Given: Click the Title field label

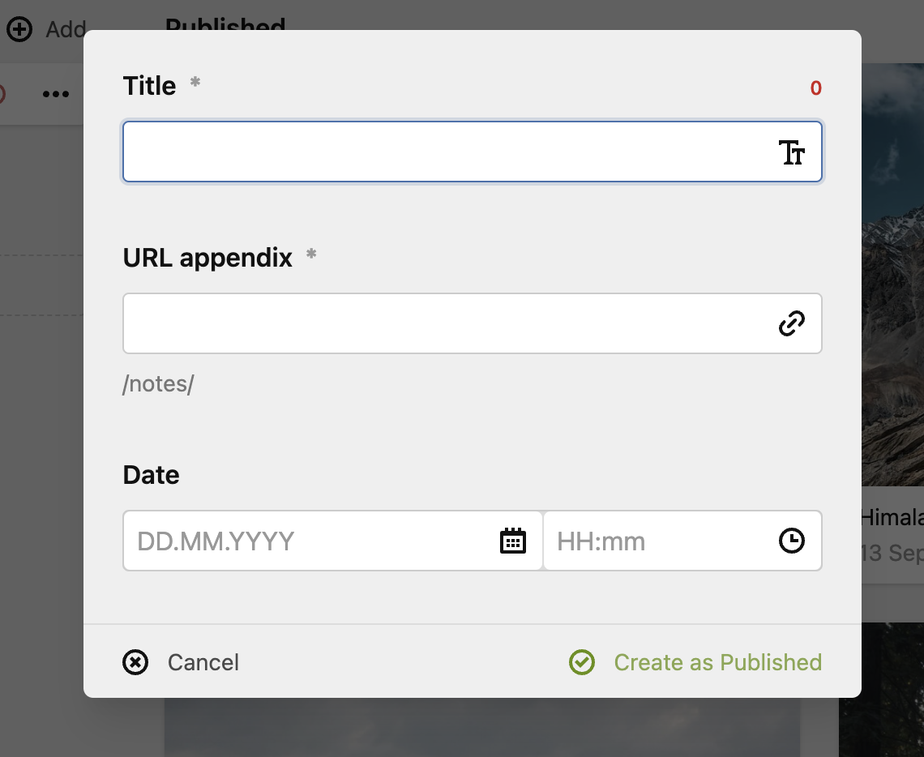Looking at the screenshot, I should tap(149, 86).
